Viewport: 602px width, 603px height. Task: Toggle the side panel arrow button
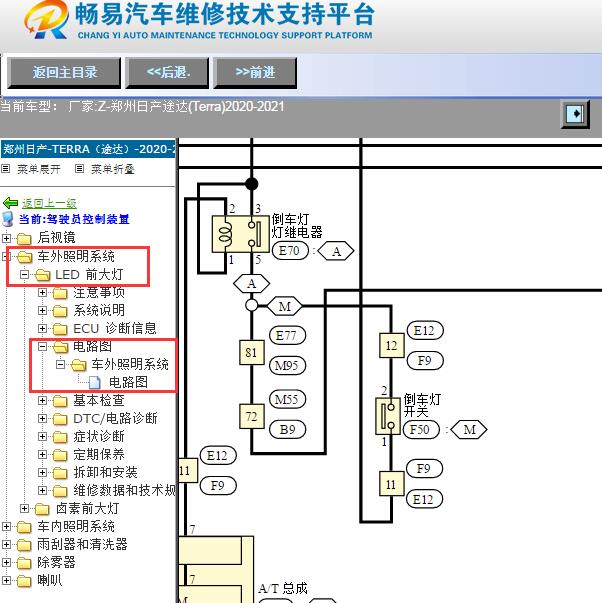(x=575, y=114)
